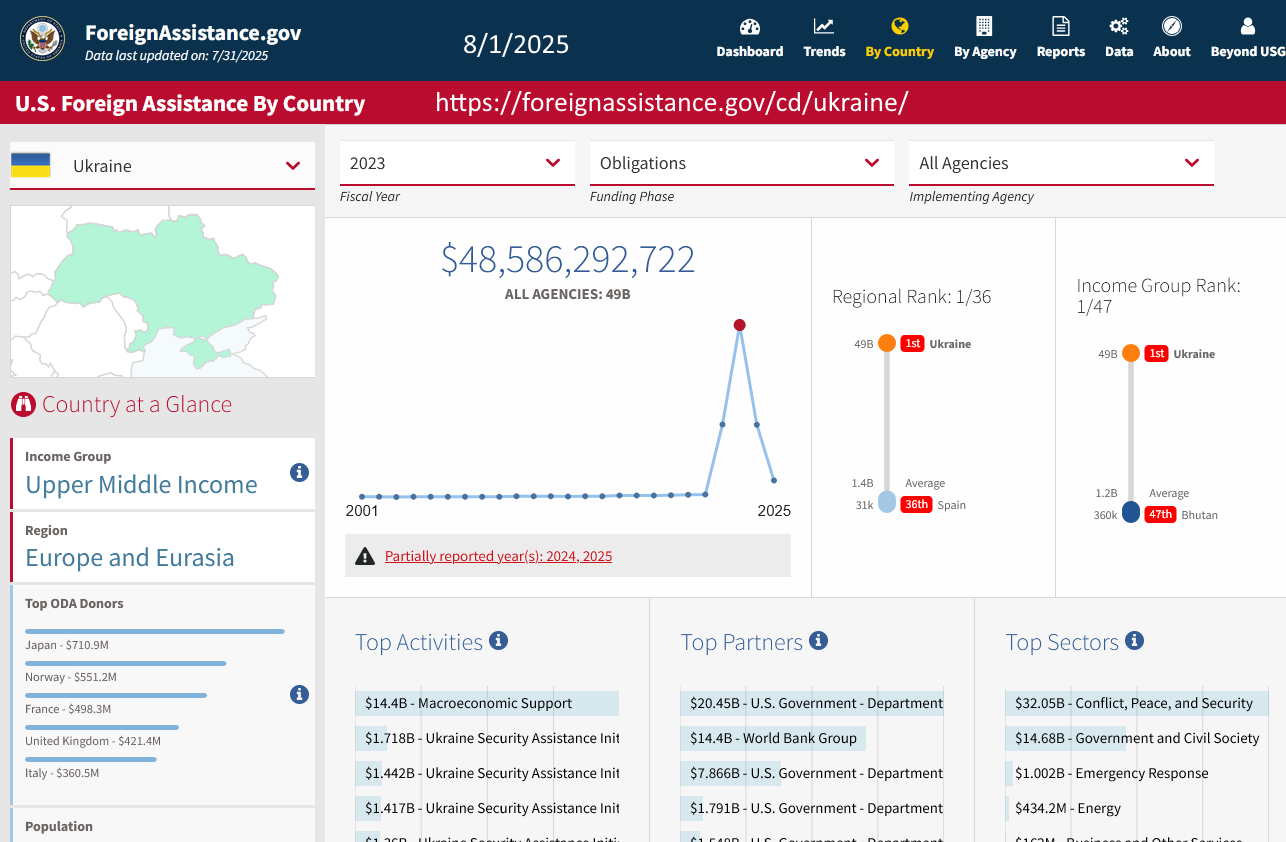Click the orange 1st Ukraine regional rank marker
1286x842 pixels.
click(x=887, y=343)
